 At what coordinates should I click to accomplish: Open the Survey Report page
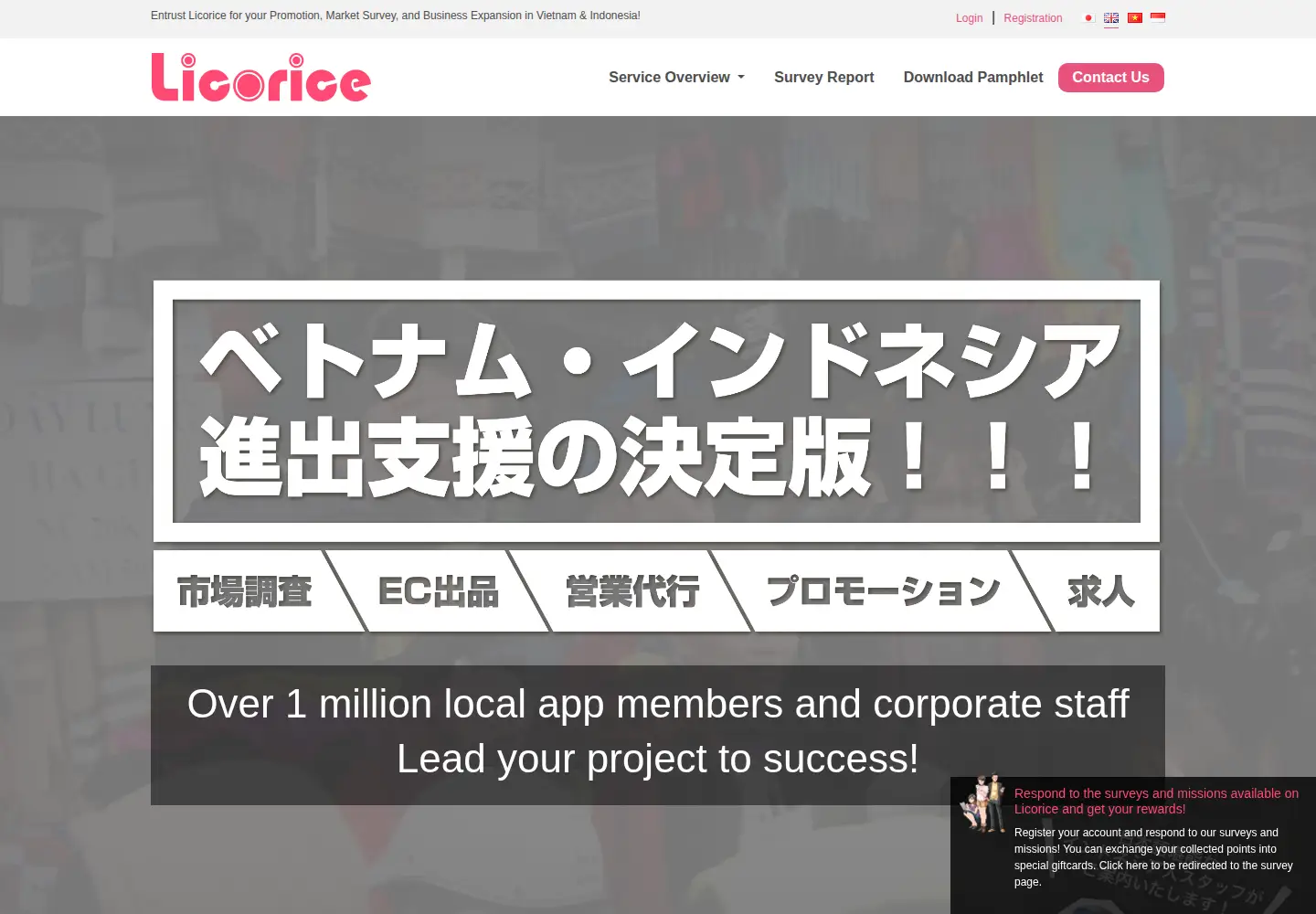tap(823, 78)
